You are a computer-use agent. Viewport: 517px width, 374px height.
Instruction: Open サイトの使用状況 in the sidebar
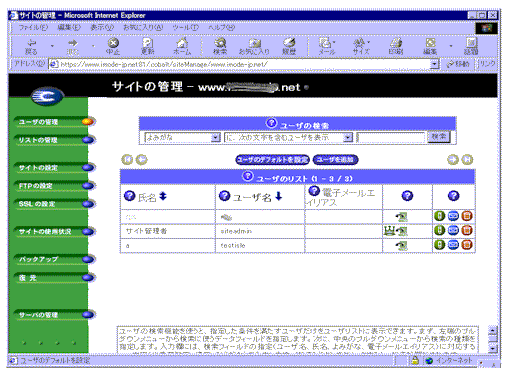(x=54, y=232)
